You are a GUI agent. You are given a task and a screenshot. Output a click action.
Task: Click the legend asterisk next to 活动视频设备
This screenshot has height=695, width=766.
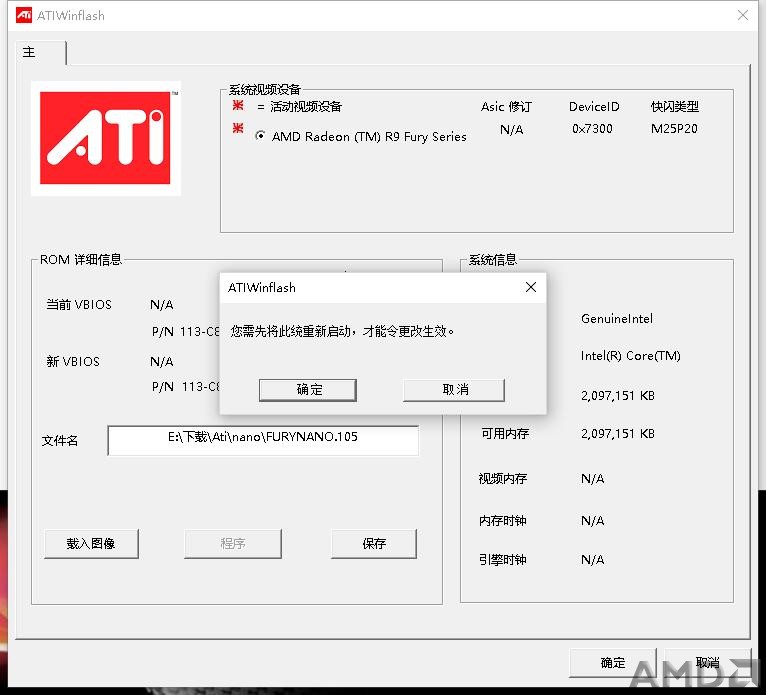click(238, 105)
